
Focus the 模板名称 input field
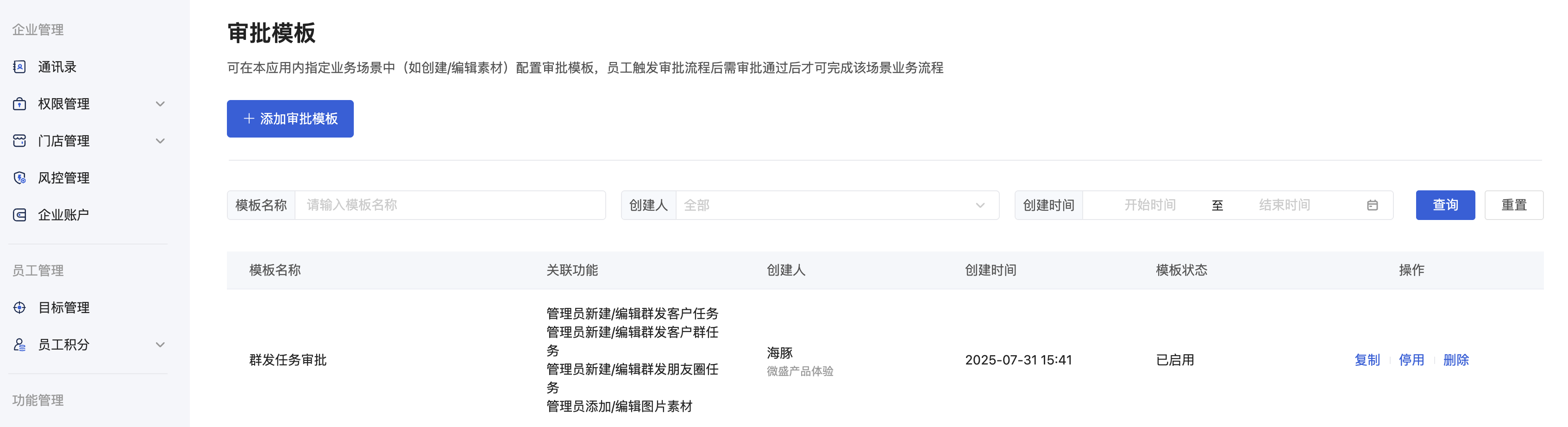[450, 205]
